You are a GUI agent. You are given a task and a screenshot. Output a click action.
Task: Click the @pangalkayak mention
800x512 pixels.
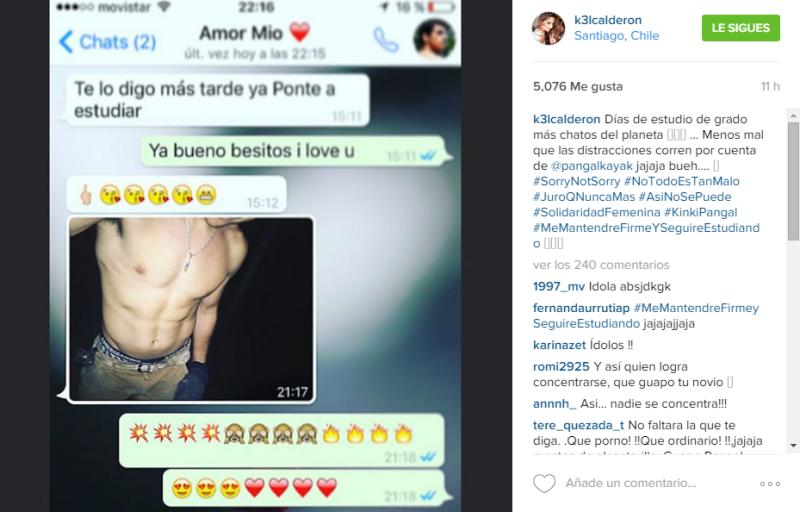[591, 166]
